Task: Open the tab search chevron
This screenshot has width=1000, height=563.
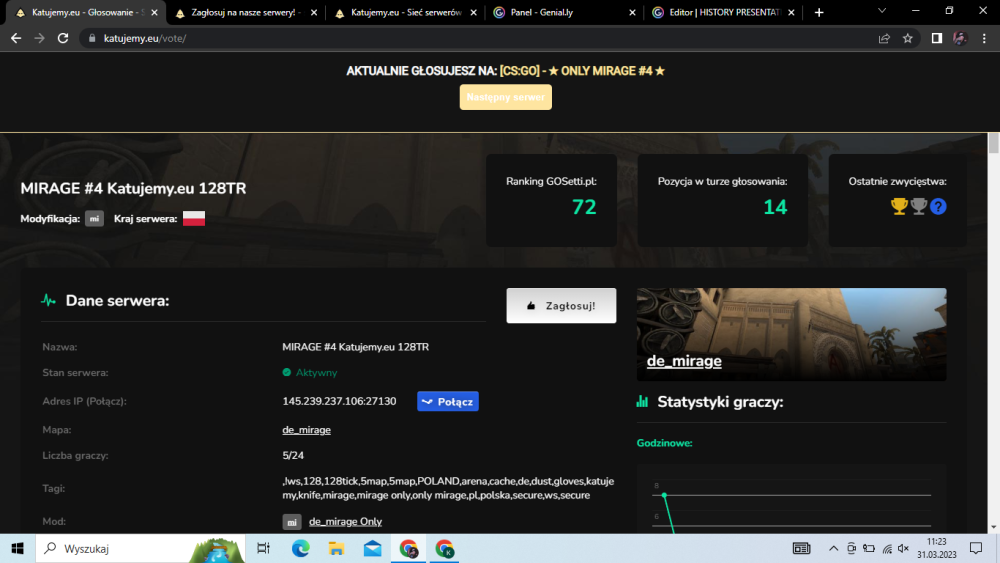Action: click(882, 11)
